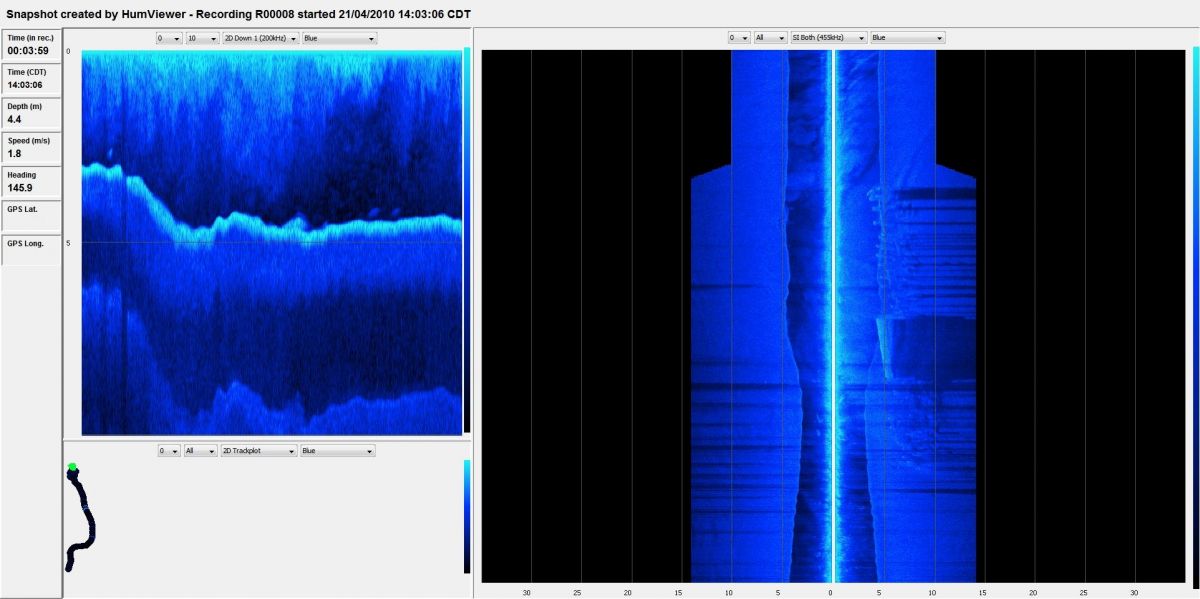1200x599 pixels.
Task: Click the Depth (m) readout field
Action: click(32, 114)
